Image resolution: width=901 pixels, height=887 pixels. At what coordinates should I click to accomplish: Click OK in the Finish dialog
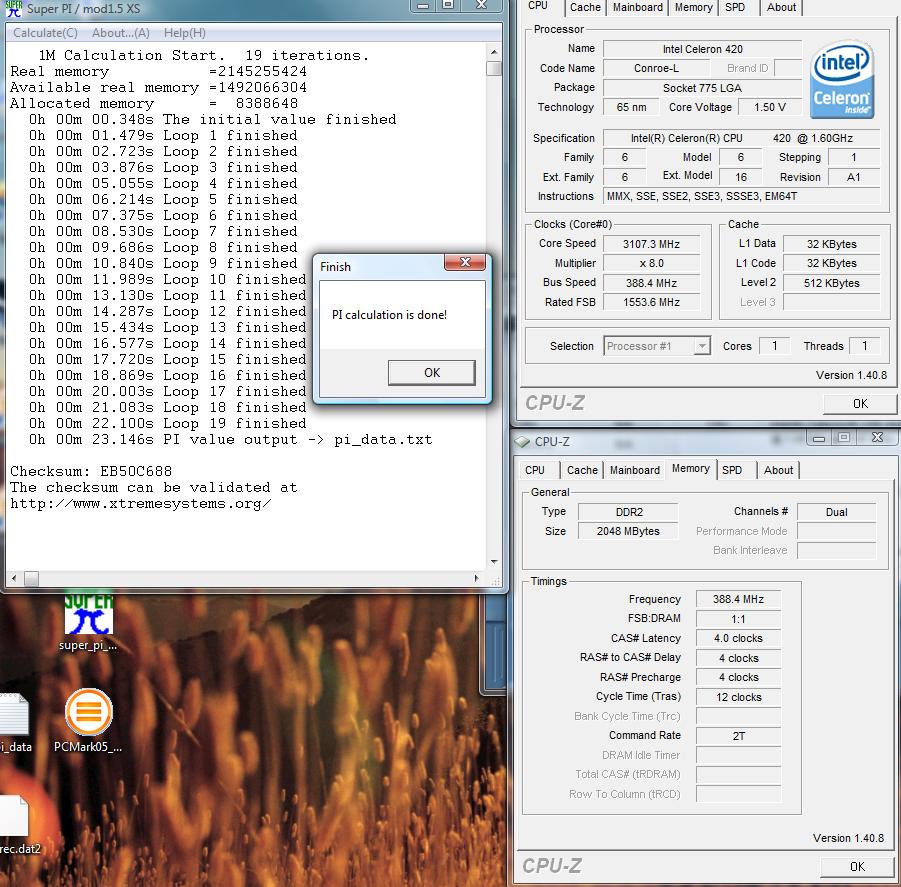tap(432, 372)
